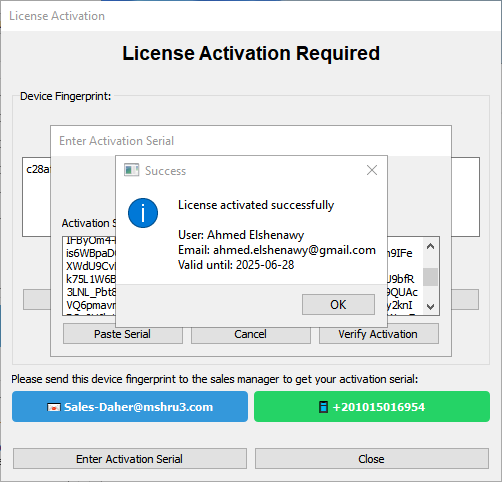Click the phone icon on the green button
The width and height of the screenshot is (502, 482).
coord(323,407)
